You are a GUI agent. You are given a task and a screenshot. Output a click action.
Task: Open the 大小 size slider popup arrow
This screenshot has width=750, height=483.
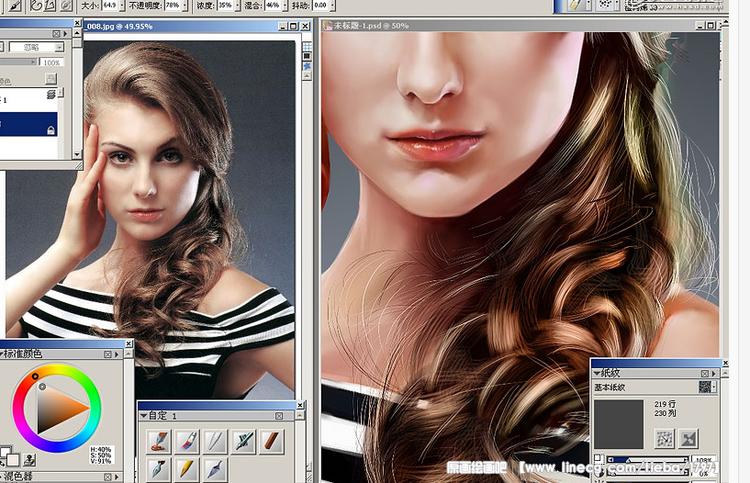click(x=121, y=5)
